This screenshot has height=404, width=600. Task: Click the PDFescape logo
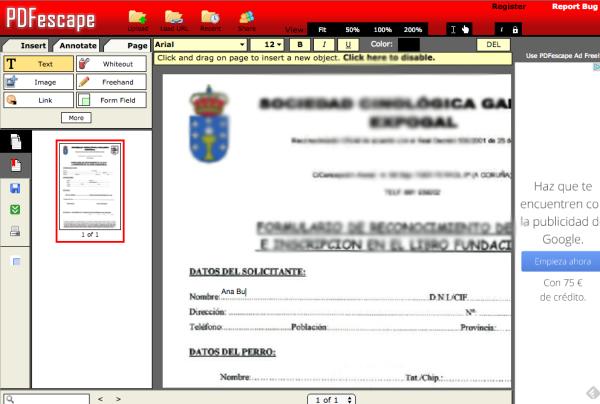click(x=51, y=19)
